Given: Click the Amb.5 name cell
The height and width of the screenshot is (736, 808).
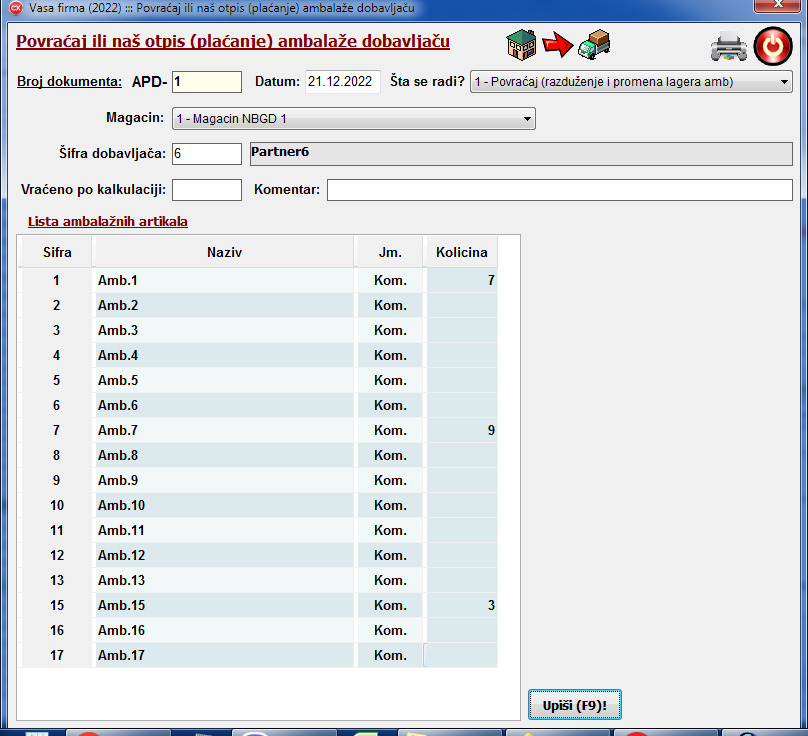Looking at the screenshot, I should (x=224, y=380).
